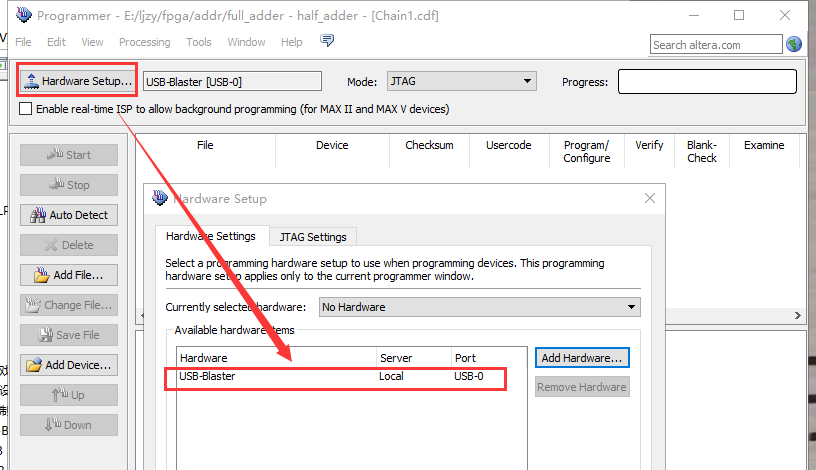Click Change File button
This screenshot has width=816, height=470.
(69, 305)
